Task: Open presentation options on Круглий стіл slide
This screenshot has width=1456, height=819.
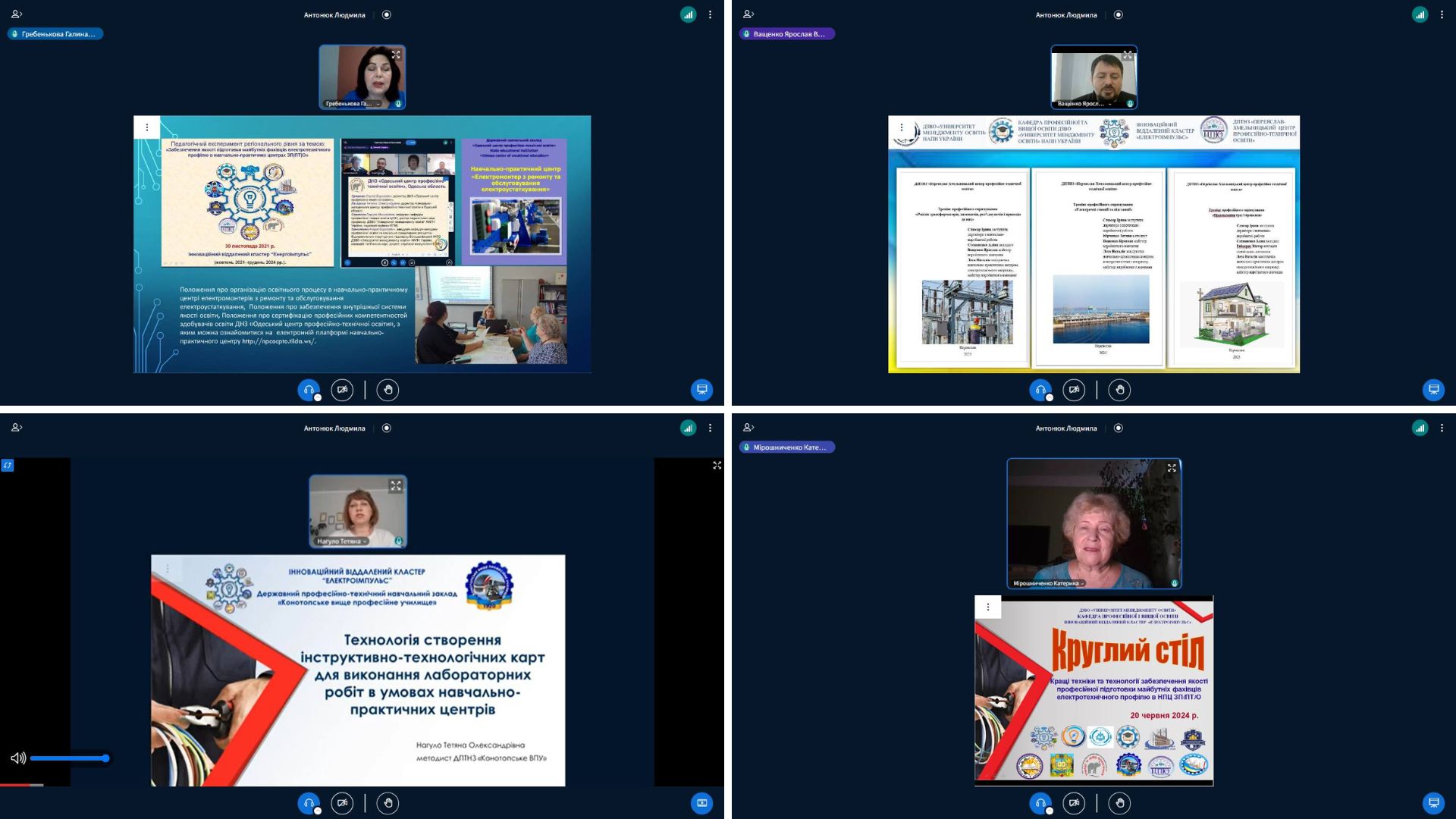Action: pos(987,607)
